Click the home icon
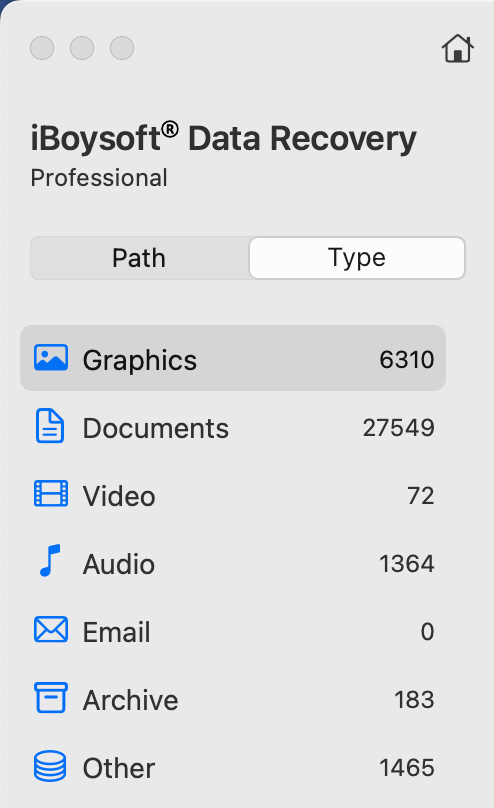The height and width of the screenshot is (808, 494). click(x=457, y=48)
